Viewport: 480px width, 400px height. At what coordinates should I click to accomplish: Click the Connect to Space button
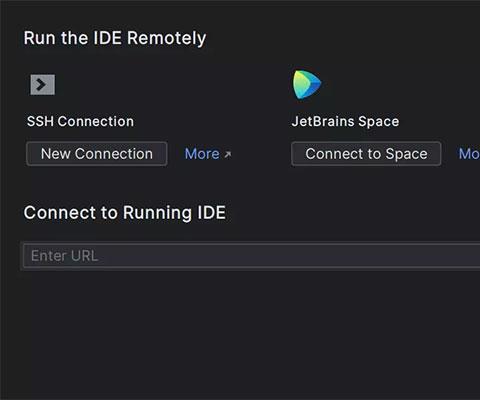click(366, 154)
